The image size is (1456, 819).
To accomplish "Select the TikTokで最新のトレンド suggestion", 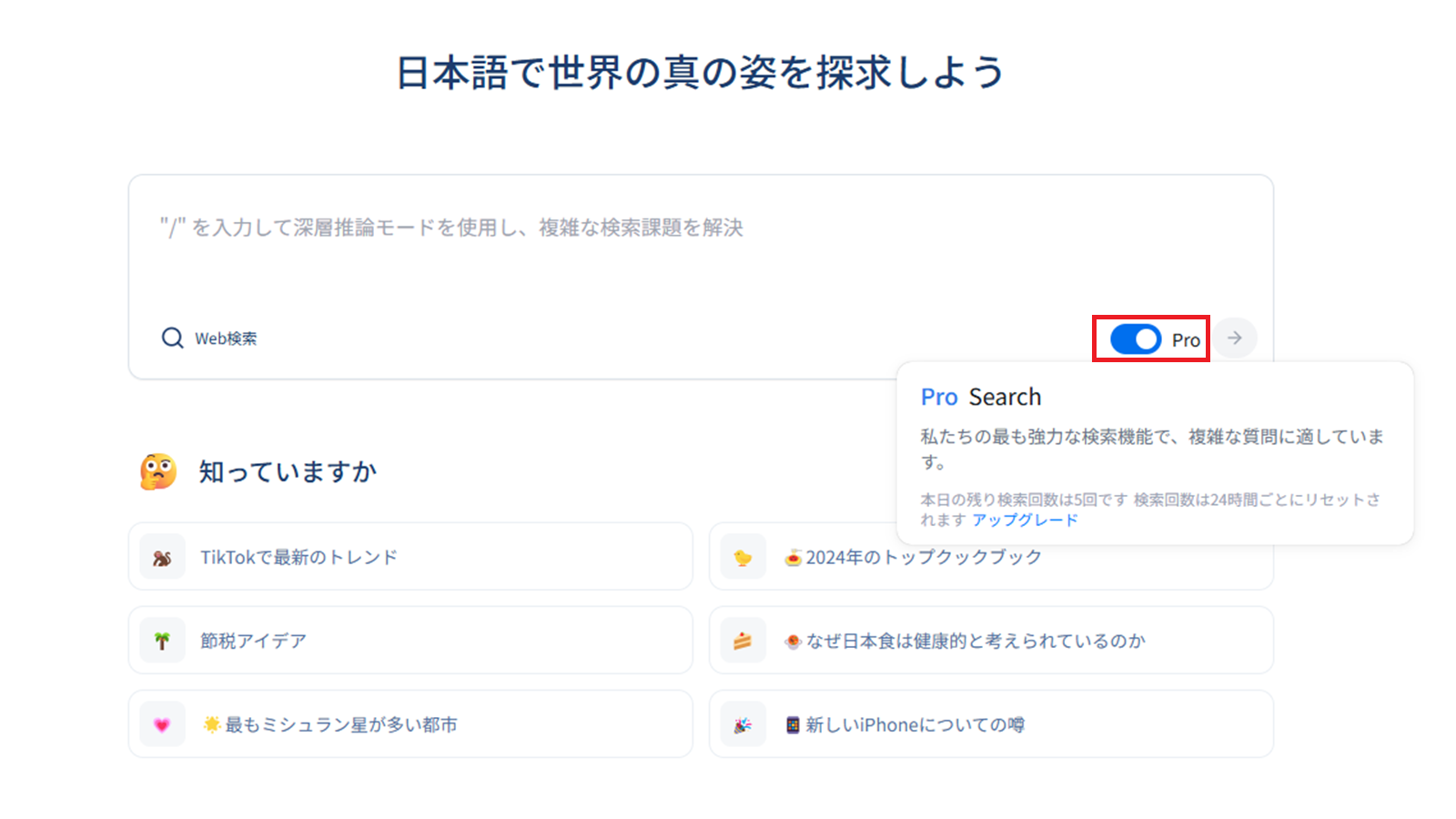I will coord(300,556).
